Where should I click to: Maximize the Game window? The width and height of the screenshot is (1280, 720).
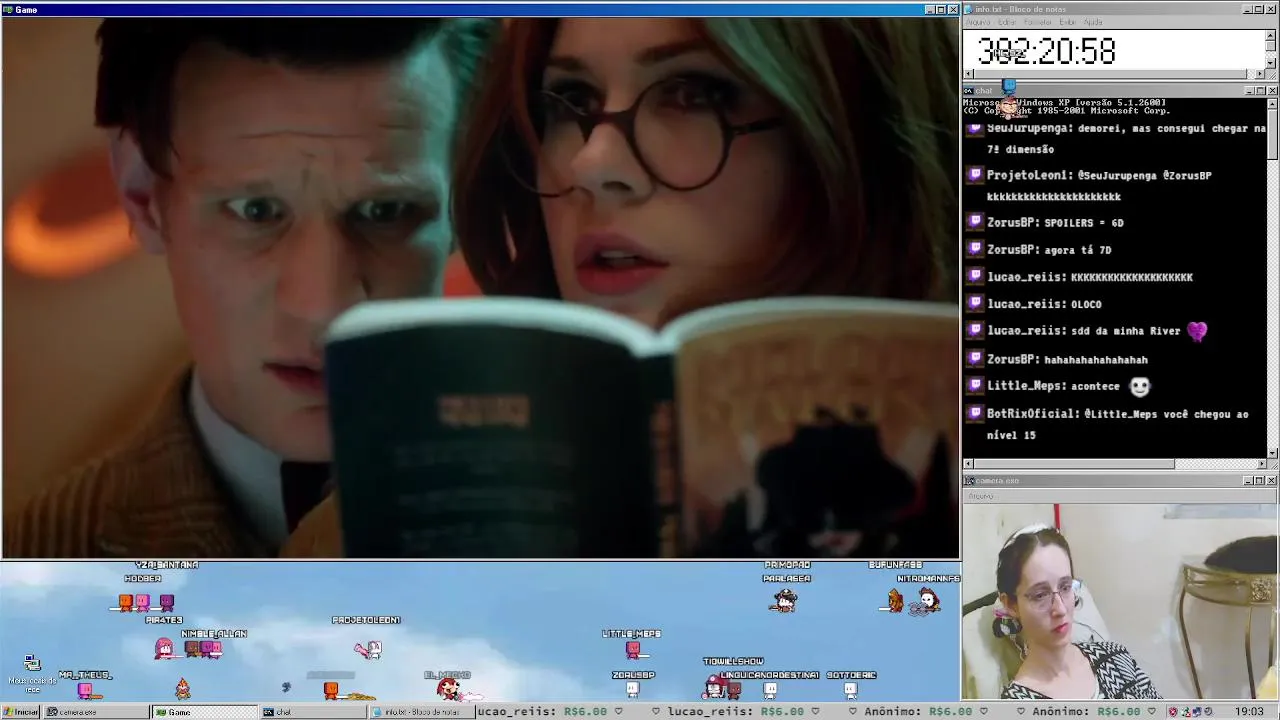coord(941,9)
